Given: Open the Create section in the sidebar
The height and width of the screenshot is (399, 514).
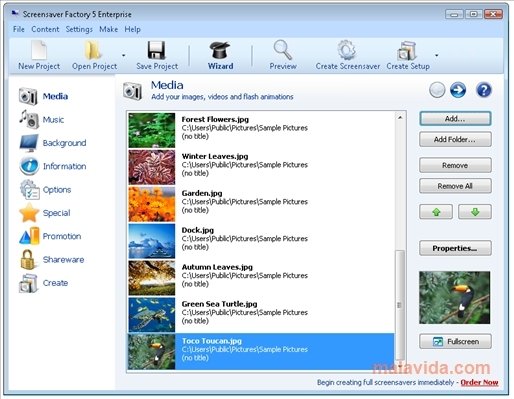Looking at the screenshot, I should pos(44,283).
